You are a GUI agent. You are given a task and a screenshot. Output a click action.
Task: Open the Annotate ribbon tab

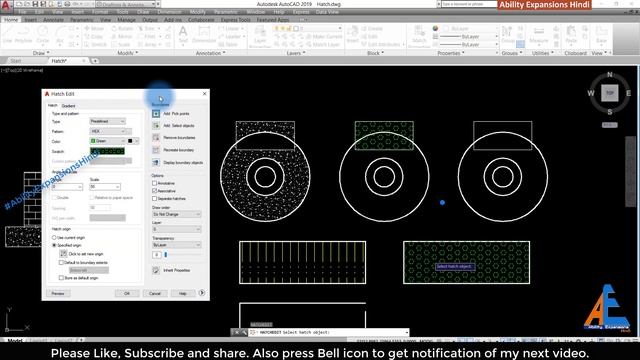pos(53,20)
